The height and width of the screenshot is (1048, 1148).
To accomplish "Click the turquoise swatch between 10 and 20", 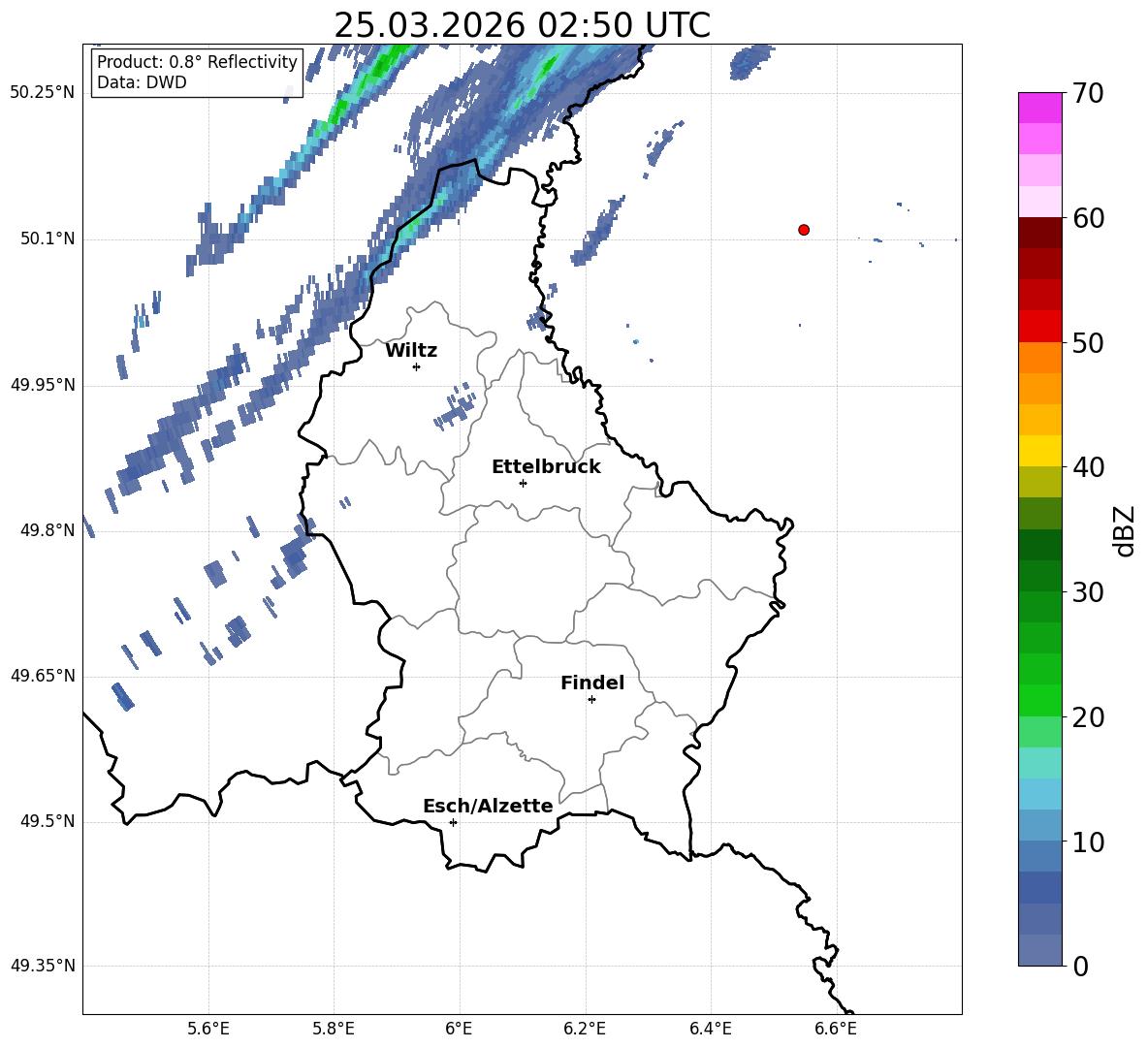I will point(1039,763).
